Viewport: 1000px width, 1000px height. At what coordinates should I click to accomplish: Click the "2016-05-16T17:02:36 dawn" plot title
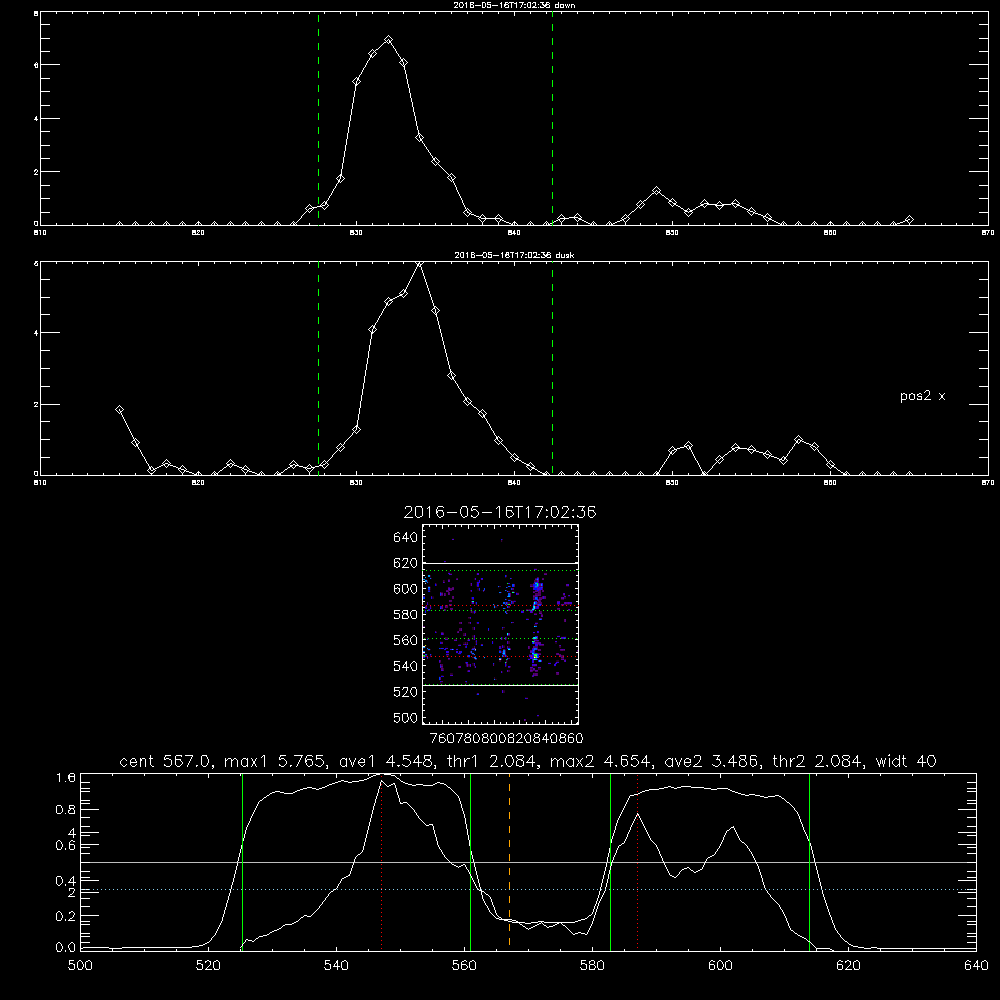[x=514, y=5]
